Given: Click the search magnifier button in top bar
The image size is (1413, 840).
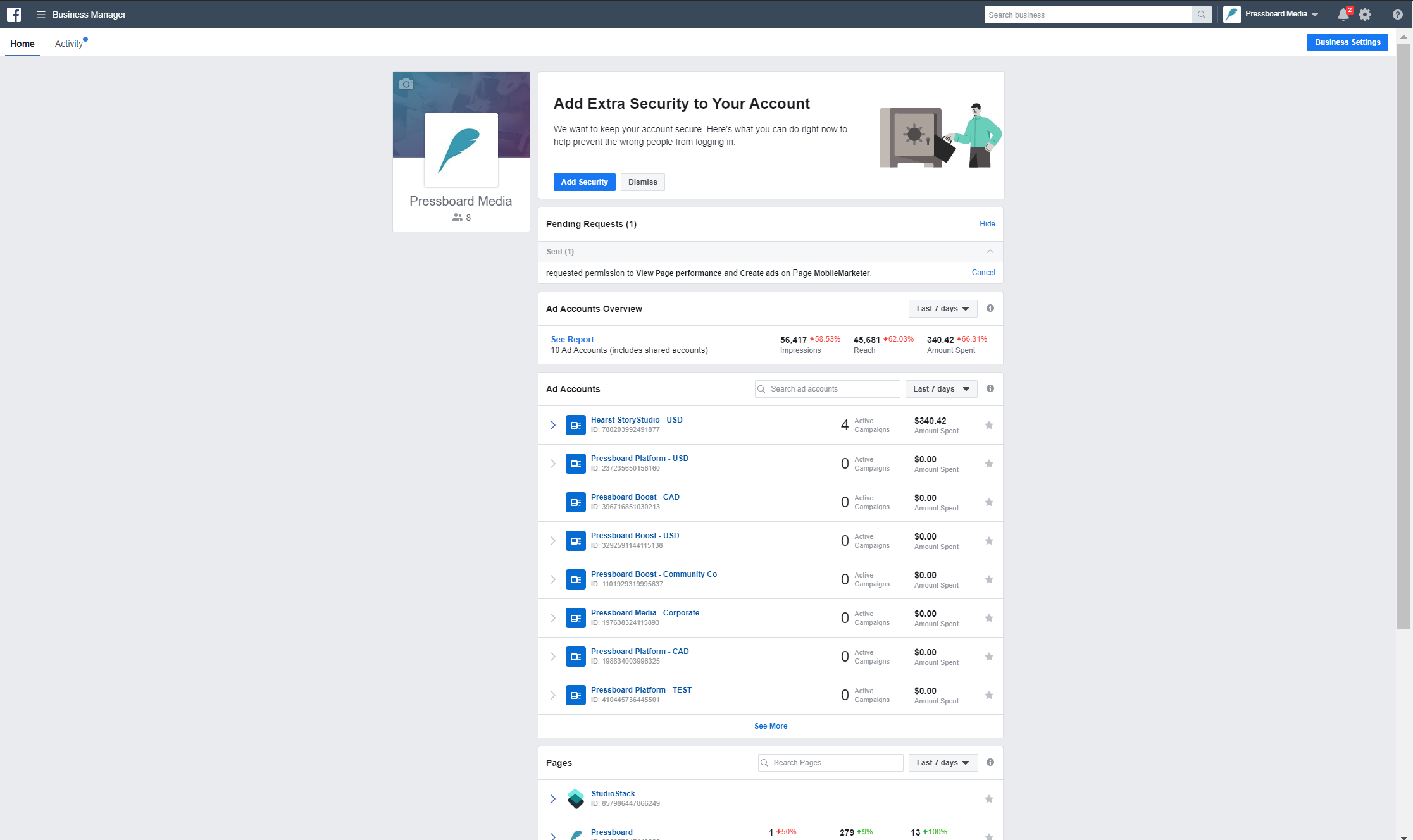Looking at the screenshot, I should (1201, 15).
